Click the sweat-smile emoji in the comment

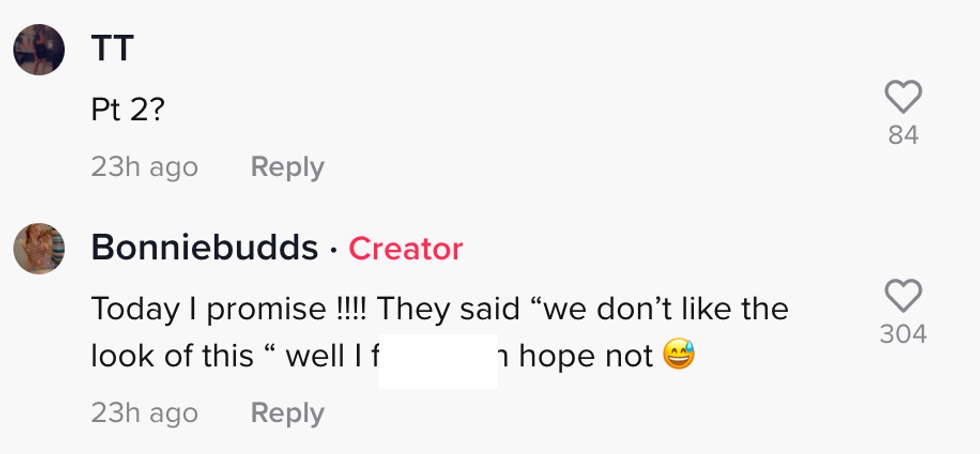[678, 355]
